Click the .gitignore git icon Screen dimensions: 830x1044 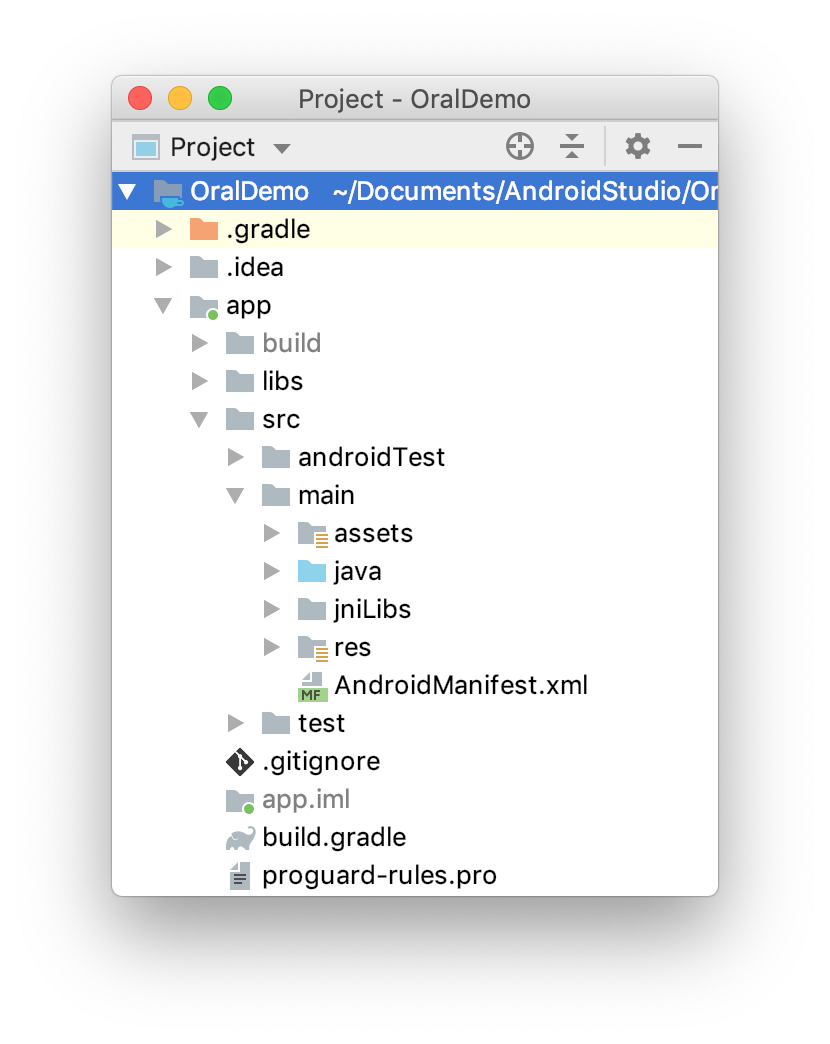240,762
